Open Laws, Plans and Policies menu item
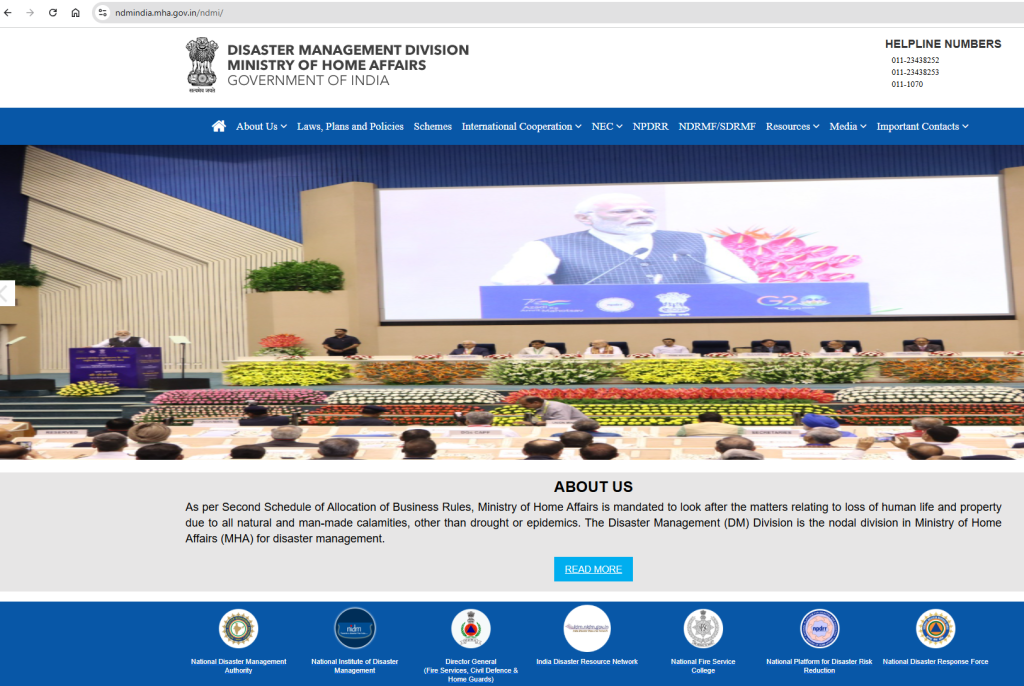Screen dimensions: 1024x686 350,127
